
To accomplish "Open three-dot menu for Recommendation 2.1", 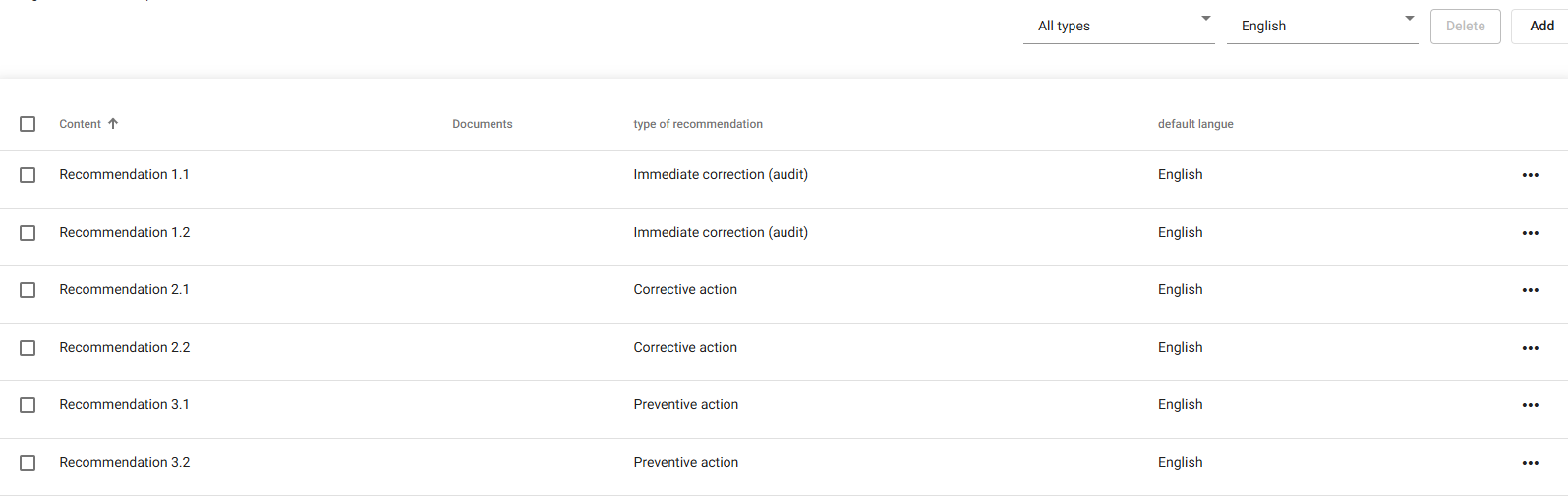I will pyautogui.click(x=1530, y=290).
